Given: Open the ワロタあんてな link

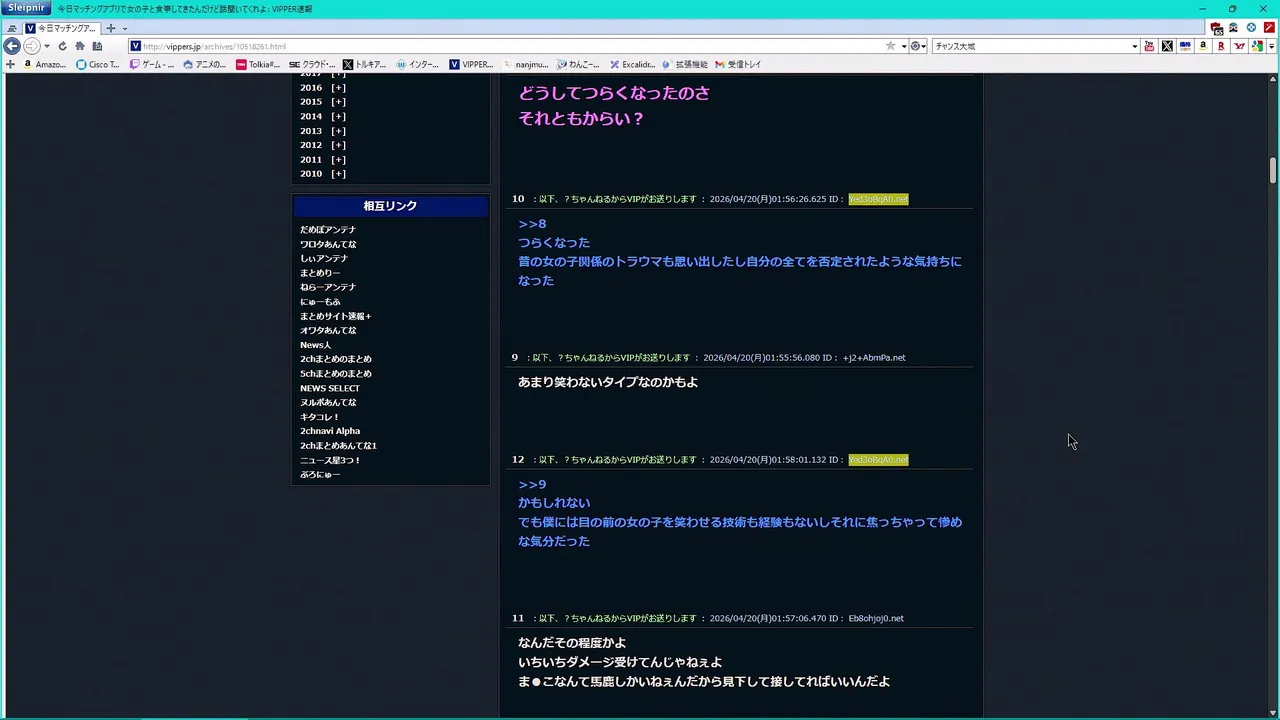Looking at the screenshot, I should point(328,244).
